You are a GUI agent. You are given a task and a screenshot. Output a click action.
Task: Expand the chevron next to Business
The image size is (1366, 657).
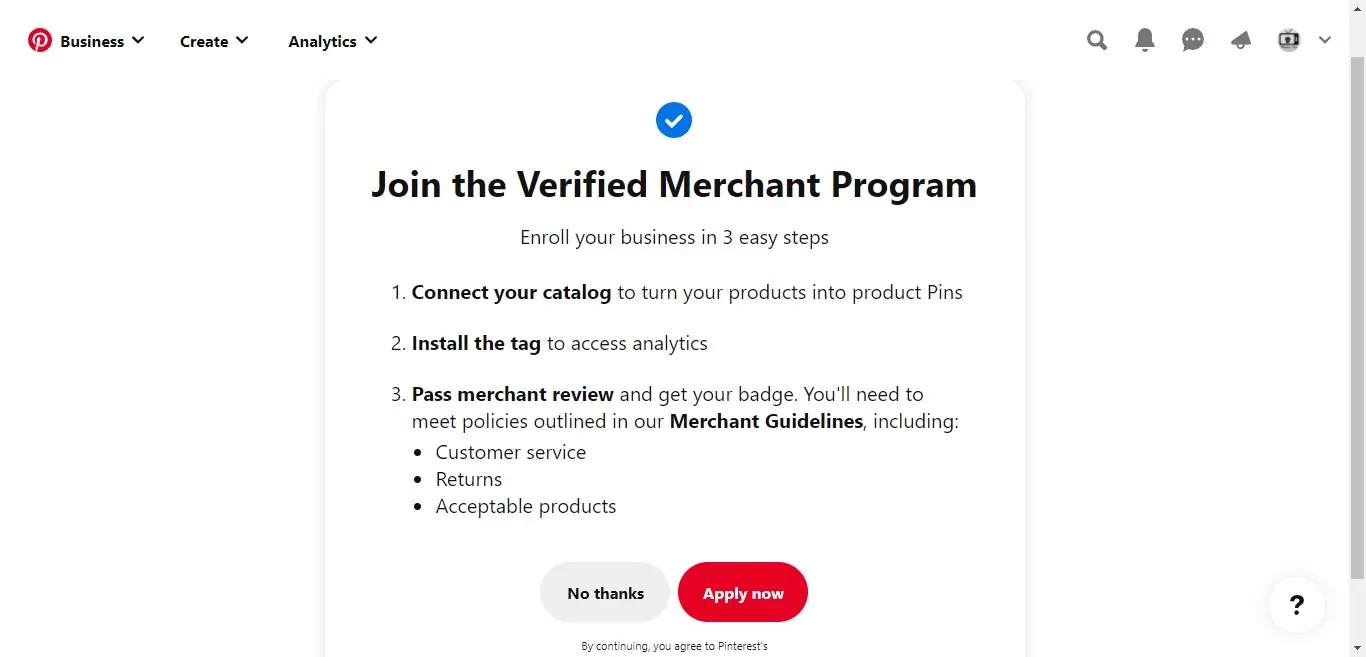pos(138,41)
